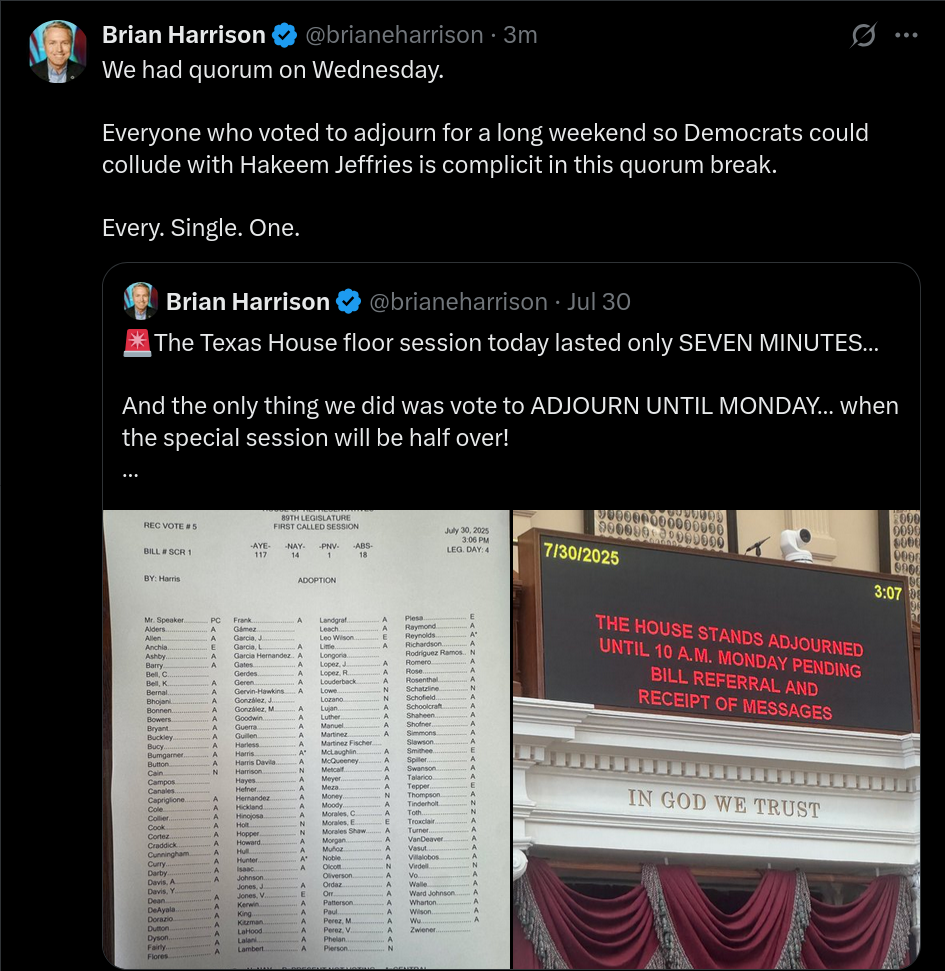The width and height of the screenshot is (945, 971).
Task: Click the main post text about quorum
Action: pos(273,70)
